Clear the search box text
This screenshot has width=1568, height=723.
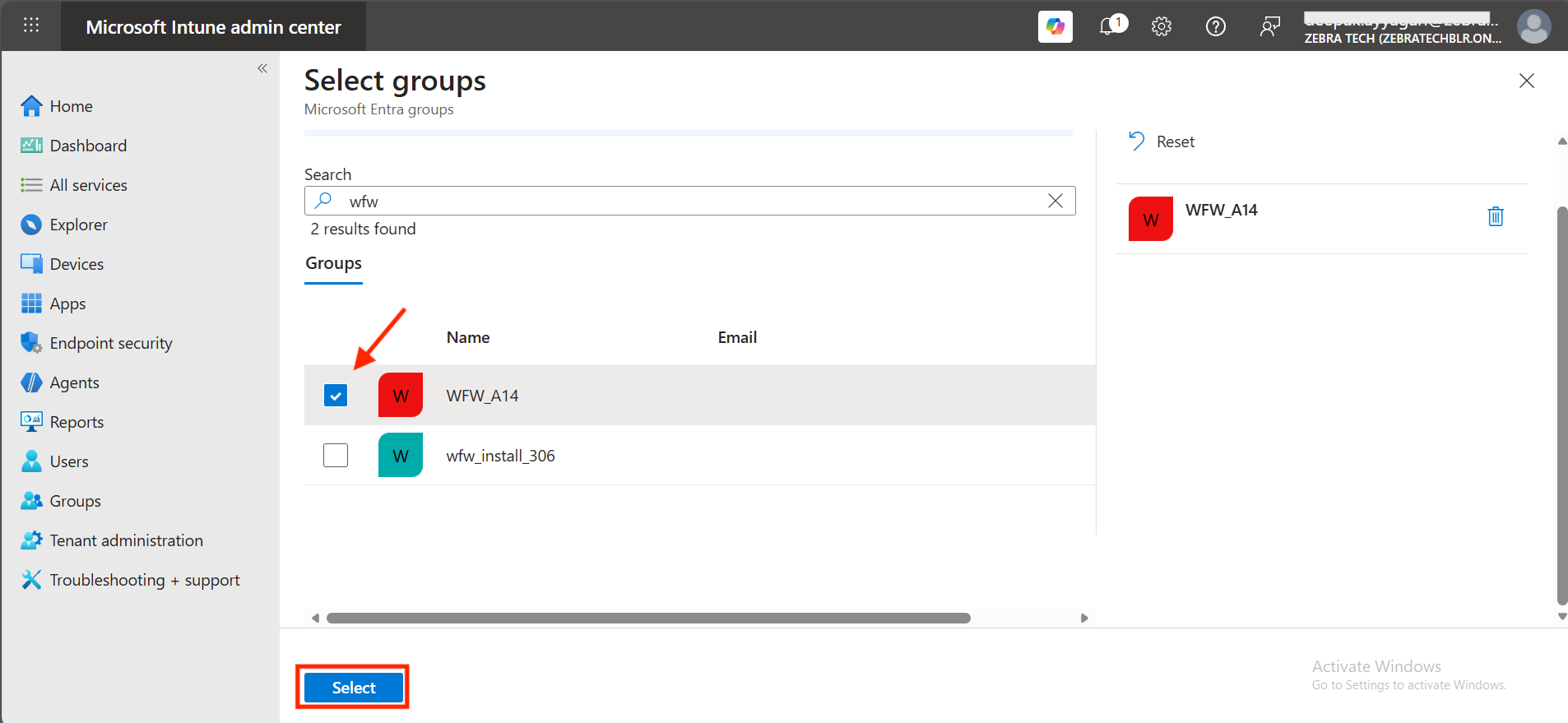click(1055, 201)
